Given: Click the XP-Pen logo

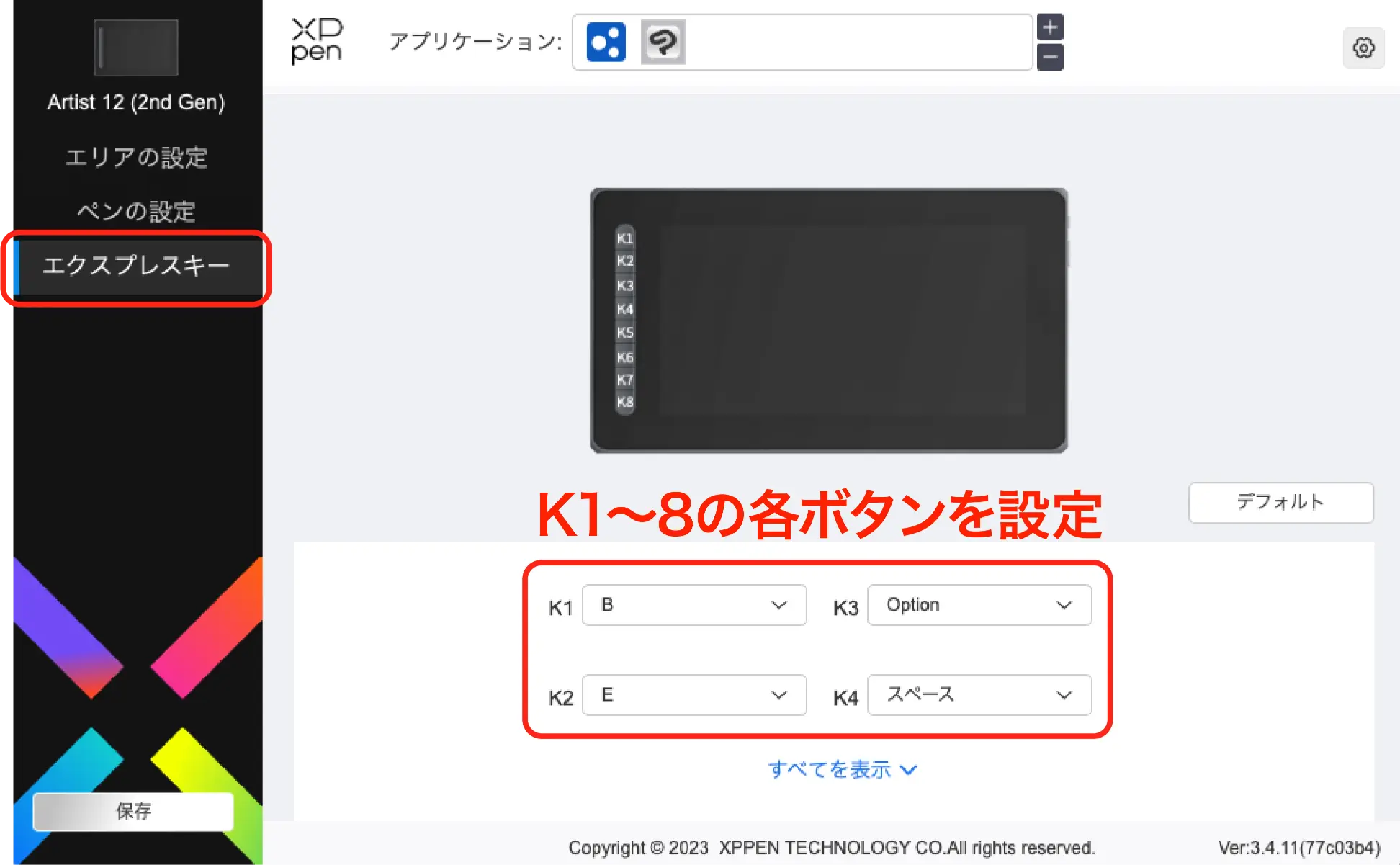Looking at the screenshot, I should (317, 41).
